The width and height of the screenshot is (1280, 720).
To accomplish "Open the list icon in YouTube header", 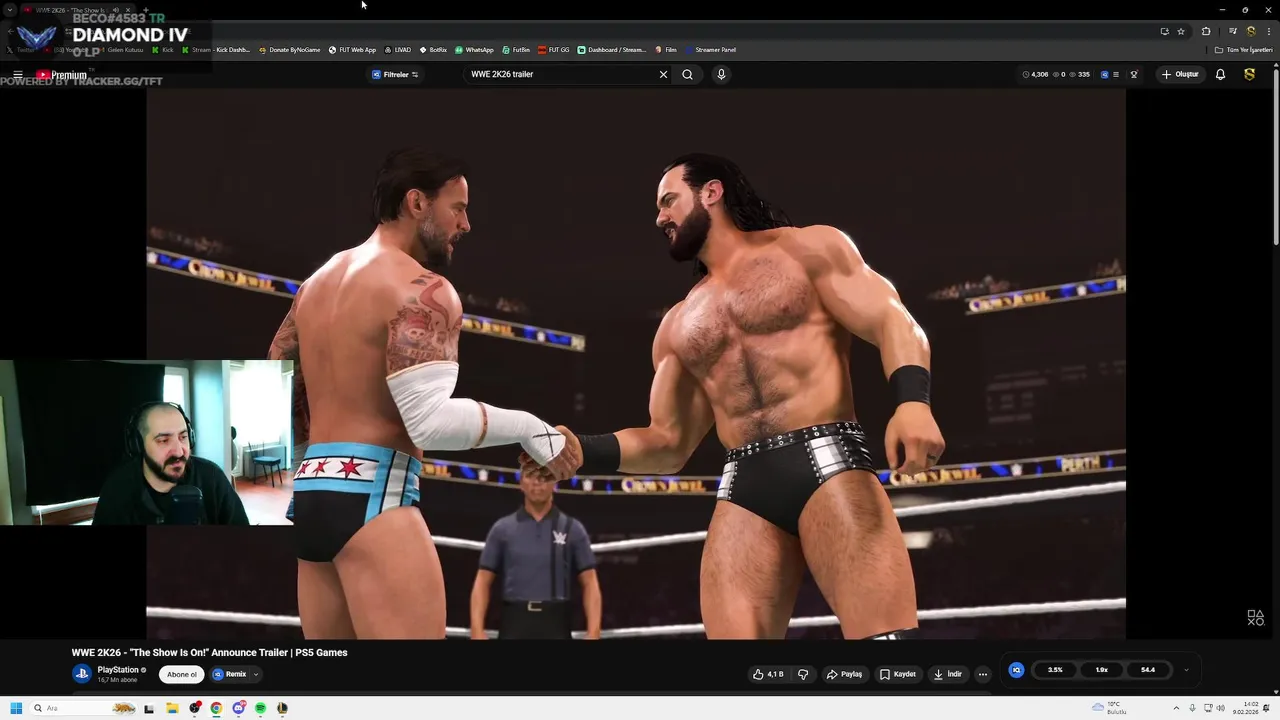I will coord(1116,74).
